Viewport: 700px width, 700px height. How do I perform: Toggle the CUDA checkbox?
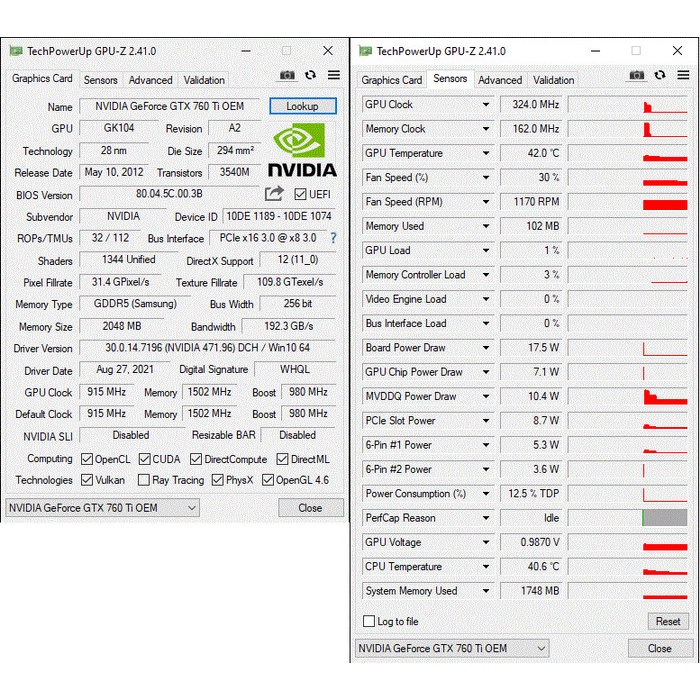point(144,459)
